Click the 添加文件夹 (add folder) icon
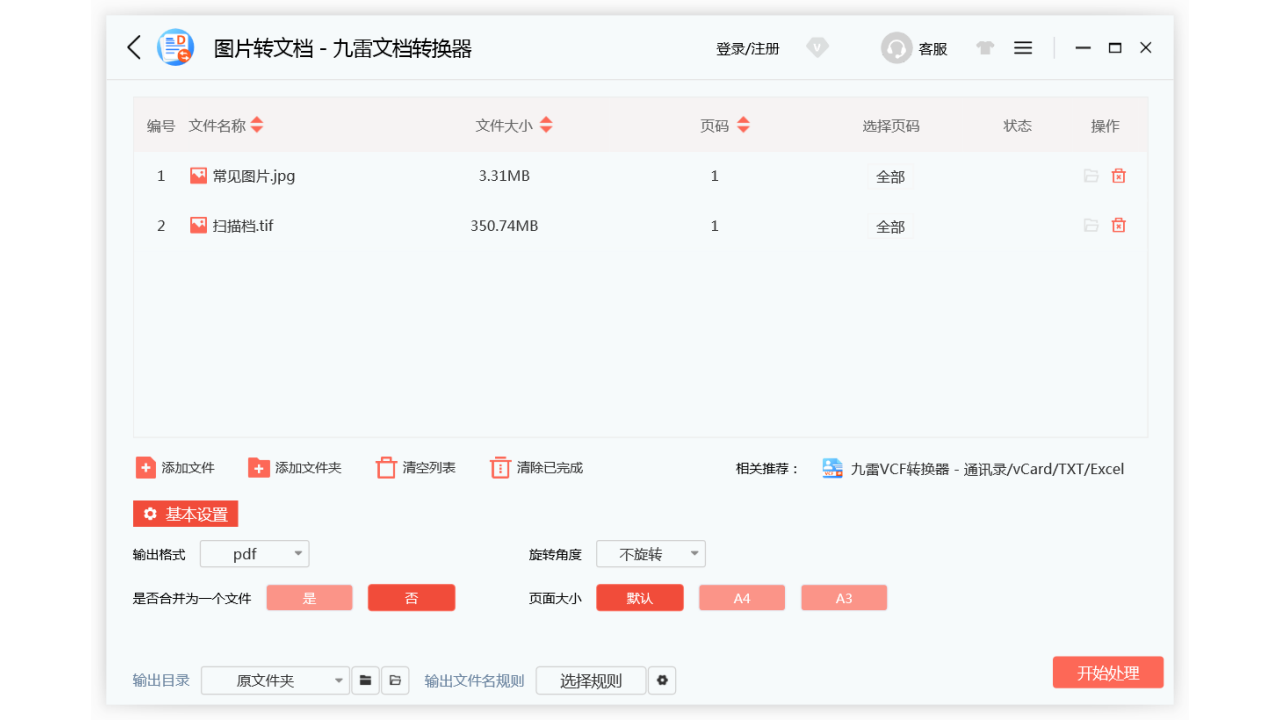This screenshot has height=720, width=1280. [x=260, y=467]
